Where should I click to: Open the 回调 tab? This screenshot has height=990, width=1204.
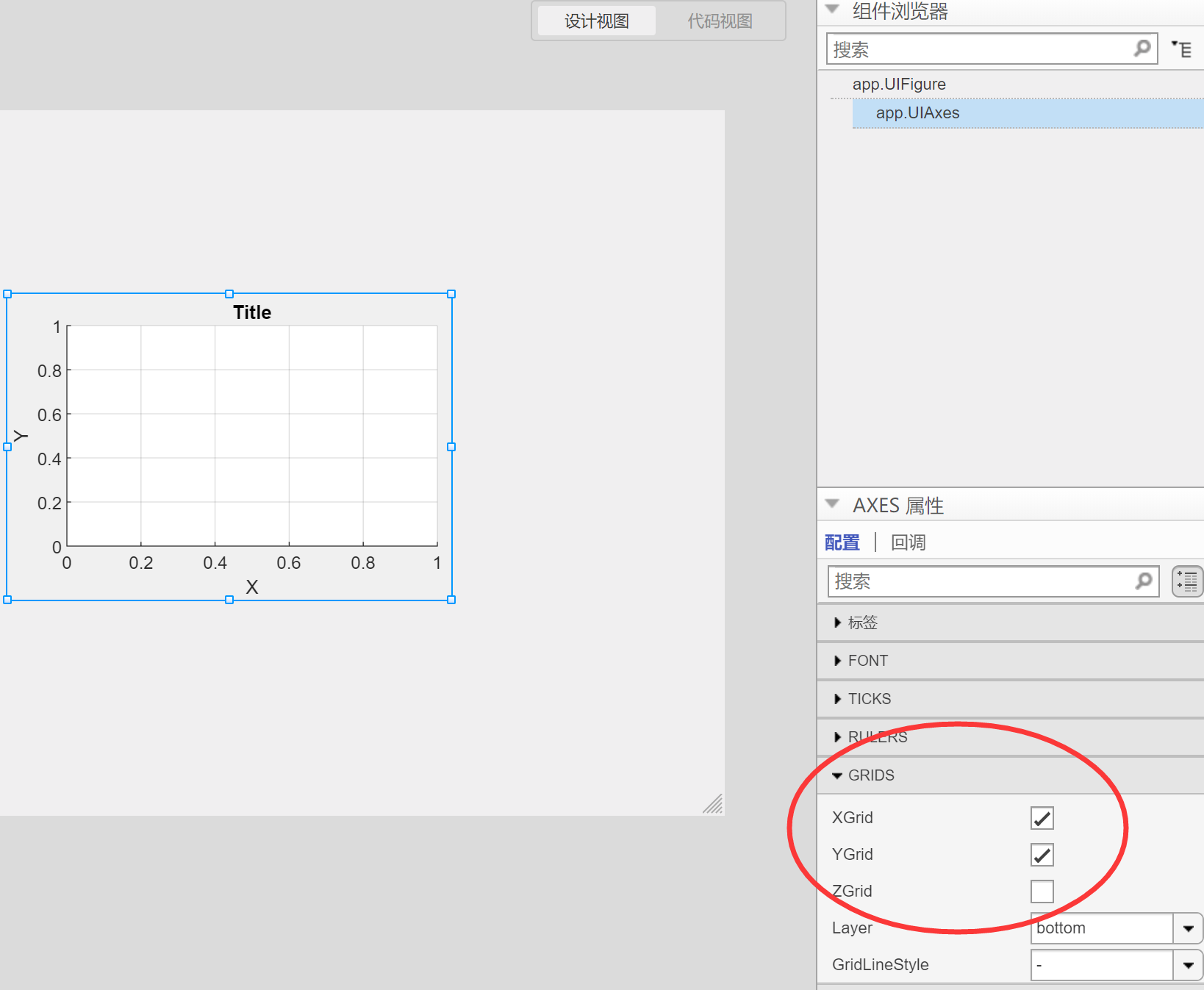coord(908,542)
